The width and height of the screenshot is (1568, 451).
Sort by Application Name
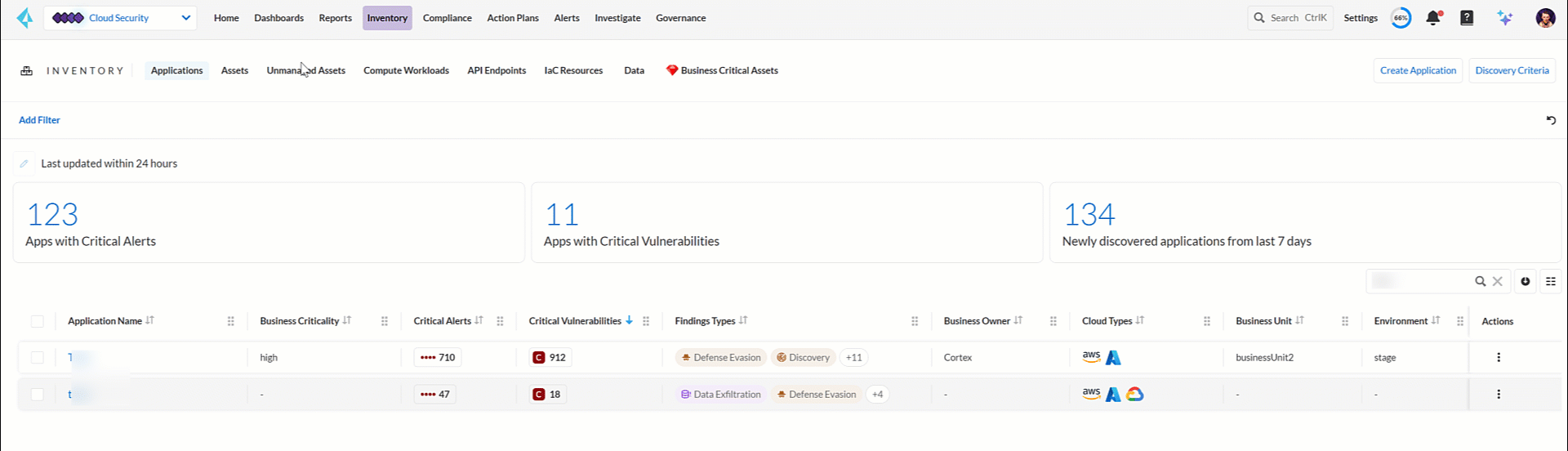click(149, 320)
